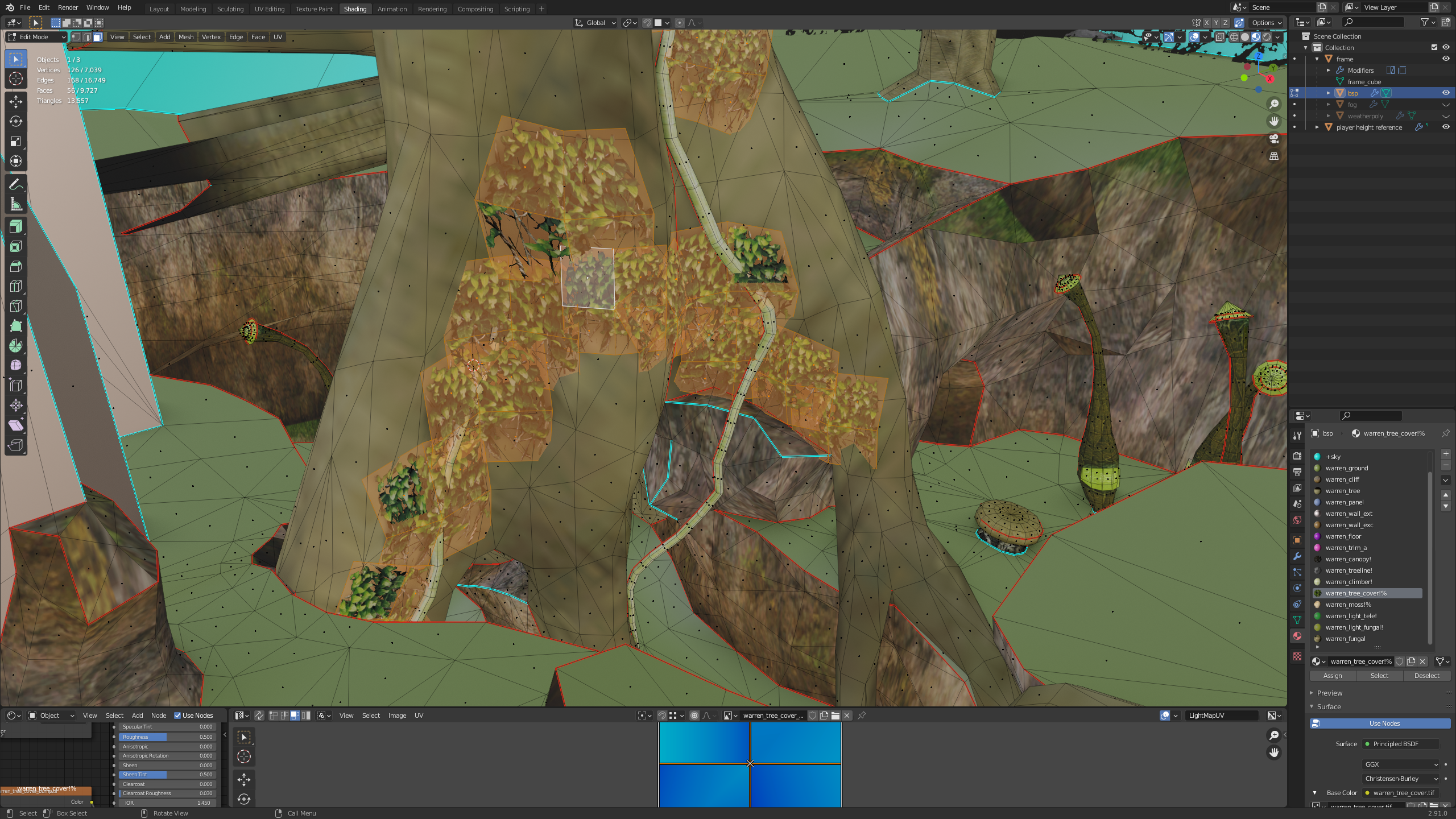Open the Modifier properties wrench tab
Screen dimensions: 1456x819
click(1297, 557)
